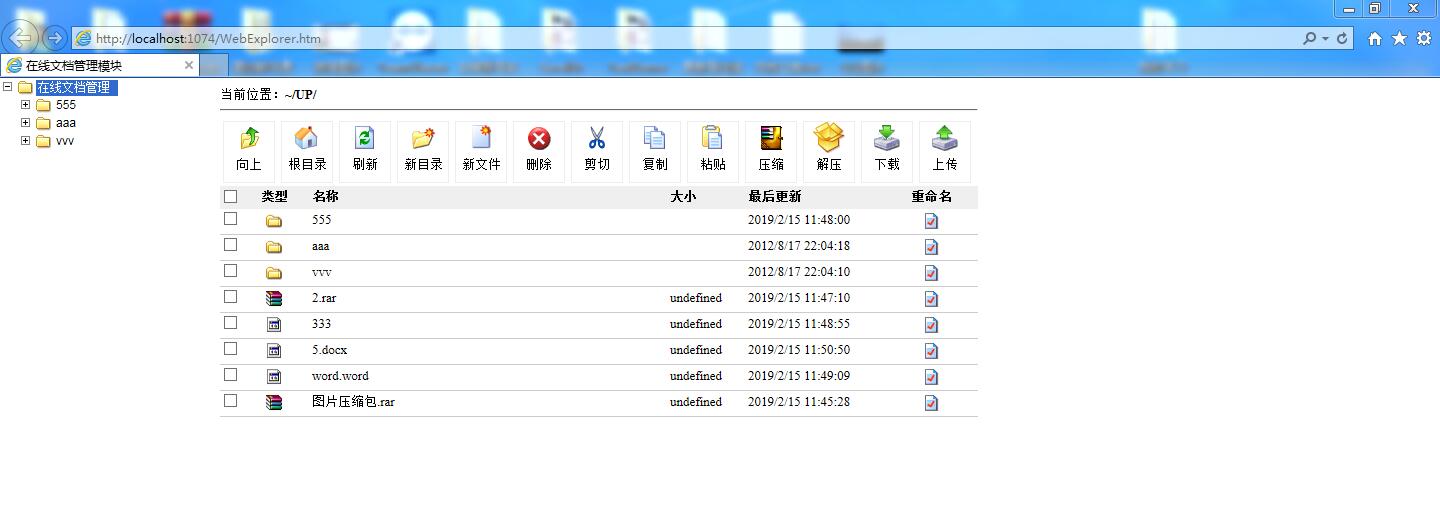Select folder aaa in the left tree

66,123
